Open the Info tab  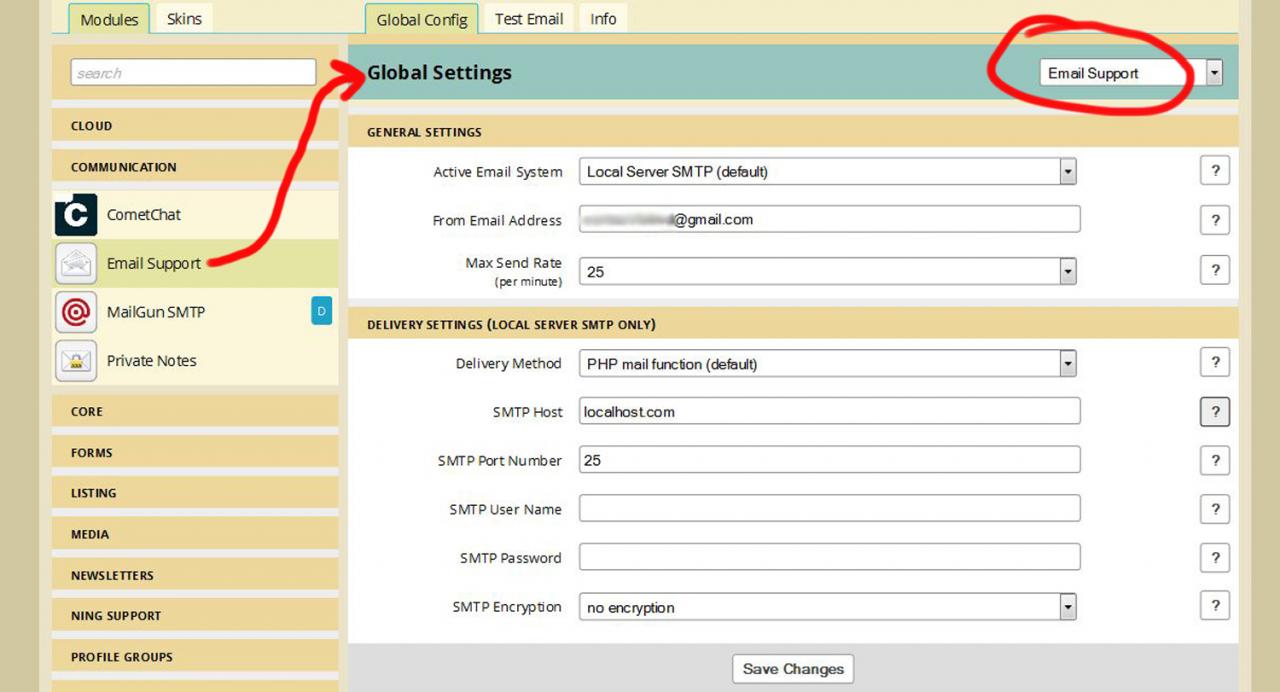pos(603,19)
